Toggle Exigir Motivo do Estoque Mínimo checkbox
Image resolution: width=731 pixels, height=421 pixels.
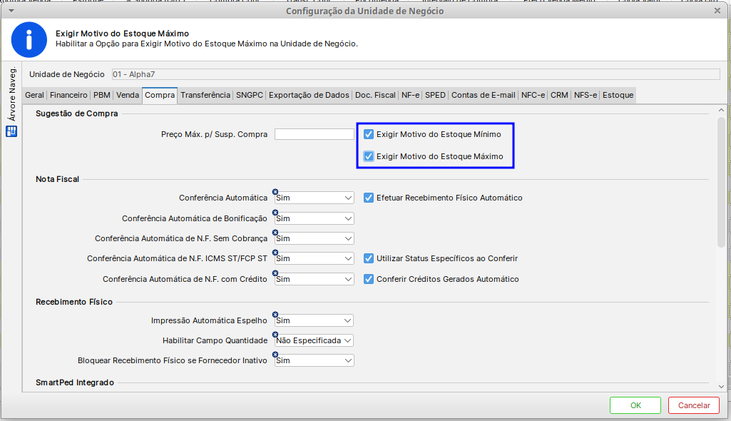click(x=369, y=134)
